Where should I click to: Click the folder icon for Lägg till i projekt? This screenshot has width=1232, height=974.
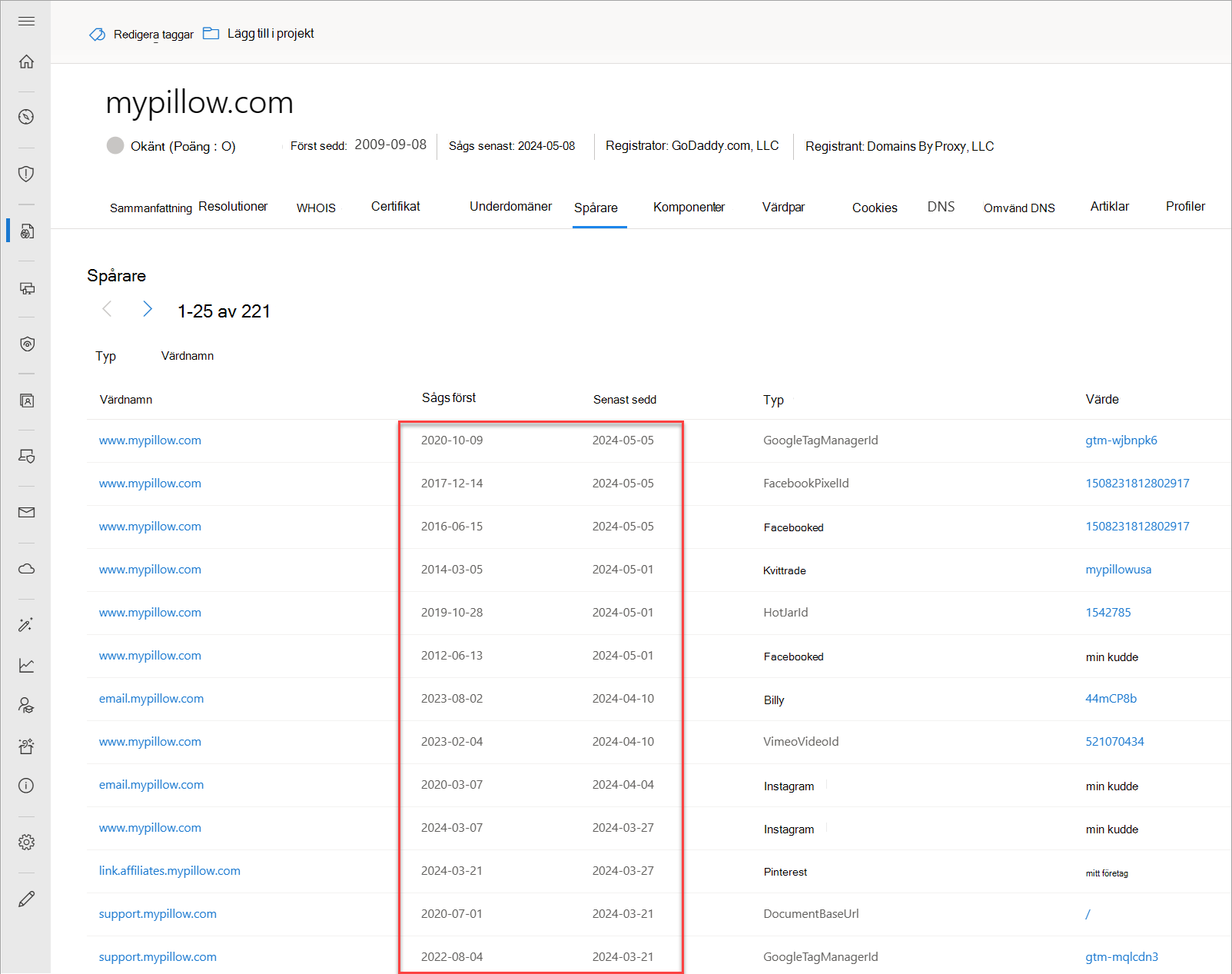click(x=211, y=33)
